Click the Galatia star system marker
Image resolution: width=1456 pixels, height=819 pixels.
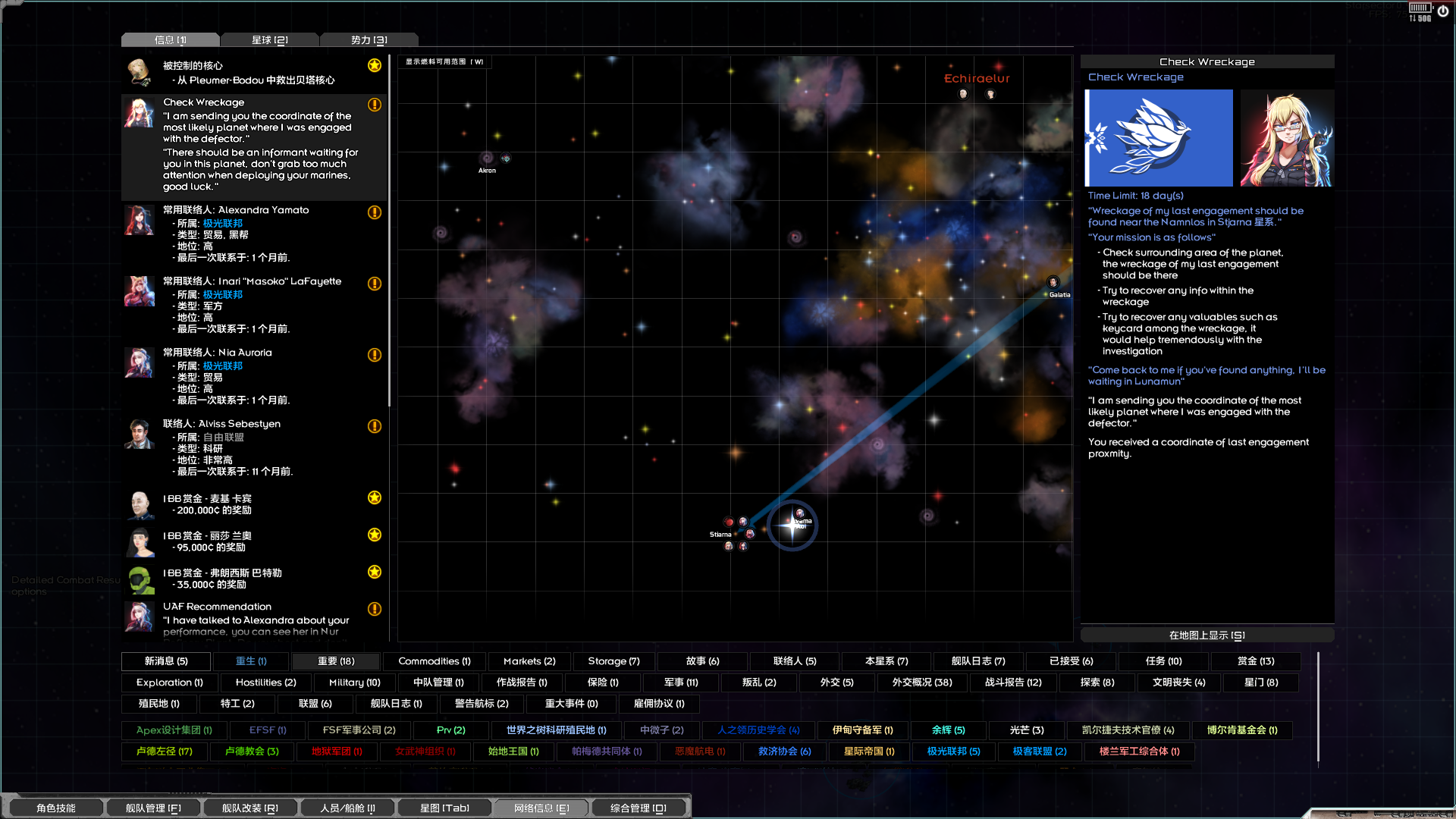(x=1053, y=283)
